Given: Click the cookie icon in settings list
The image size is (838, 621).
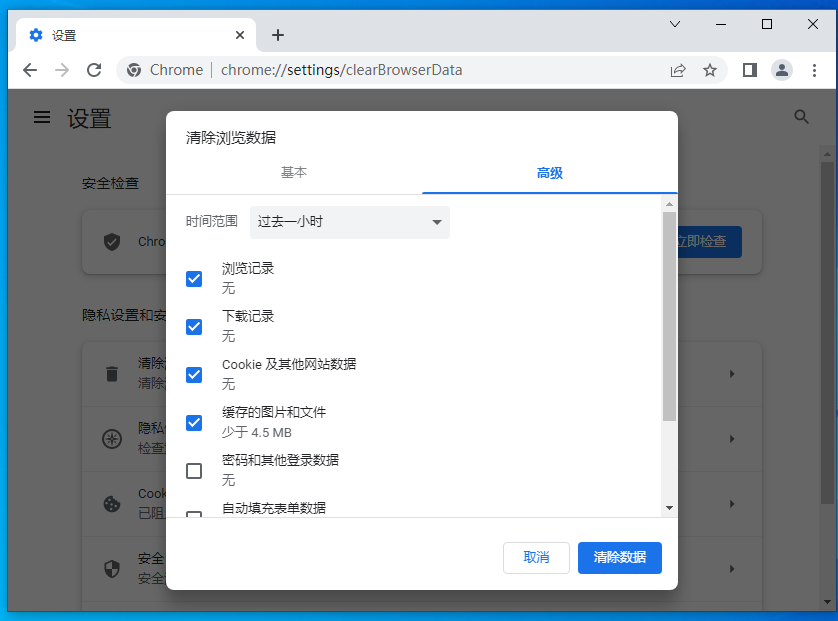Looking at the screenshot, I should (112, 504).
